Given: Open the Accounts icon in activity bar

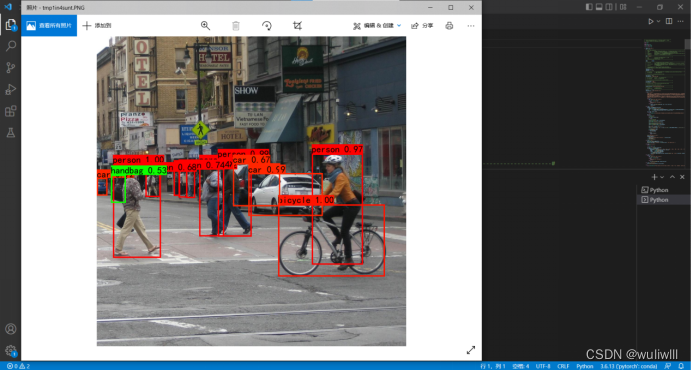Looking at the screenshot, I should 11,329.
